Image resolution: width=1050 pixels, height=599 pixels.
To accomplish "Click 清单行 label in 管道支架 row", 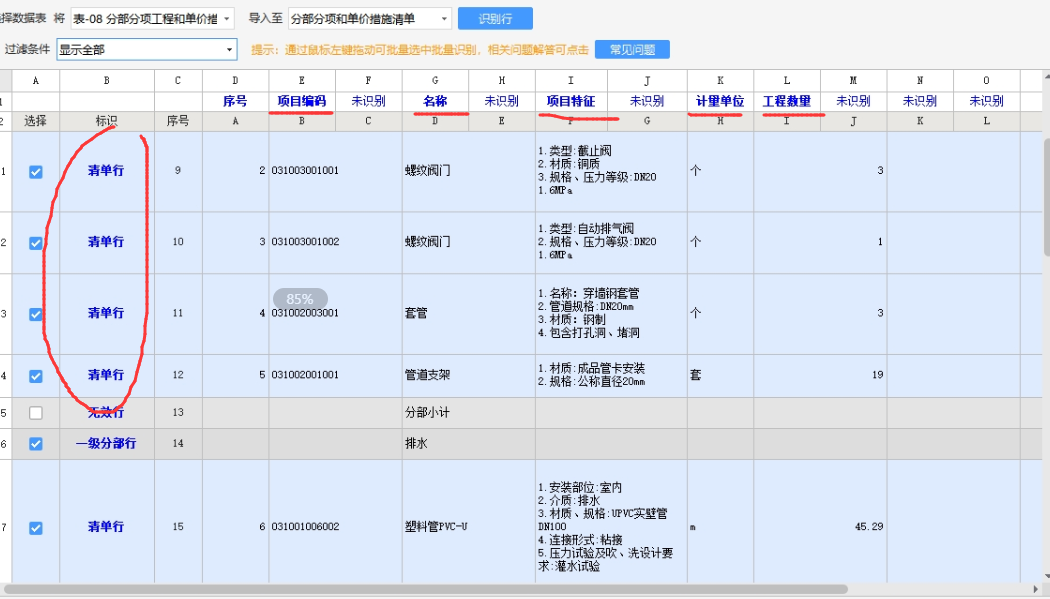I will (x=106, y=375).
